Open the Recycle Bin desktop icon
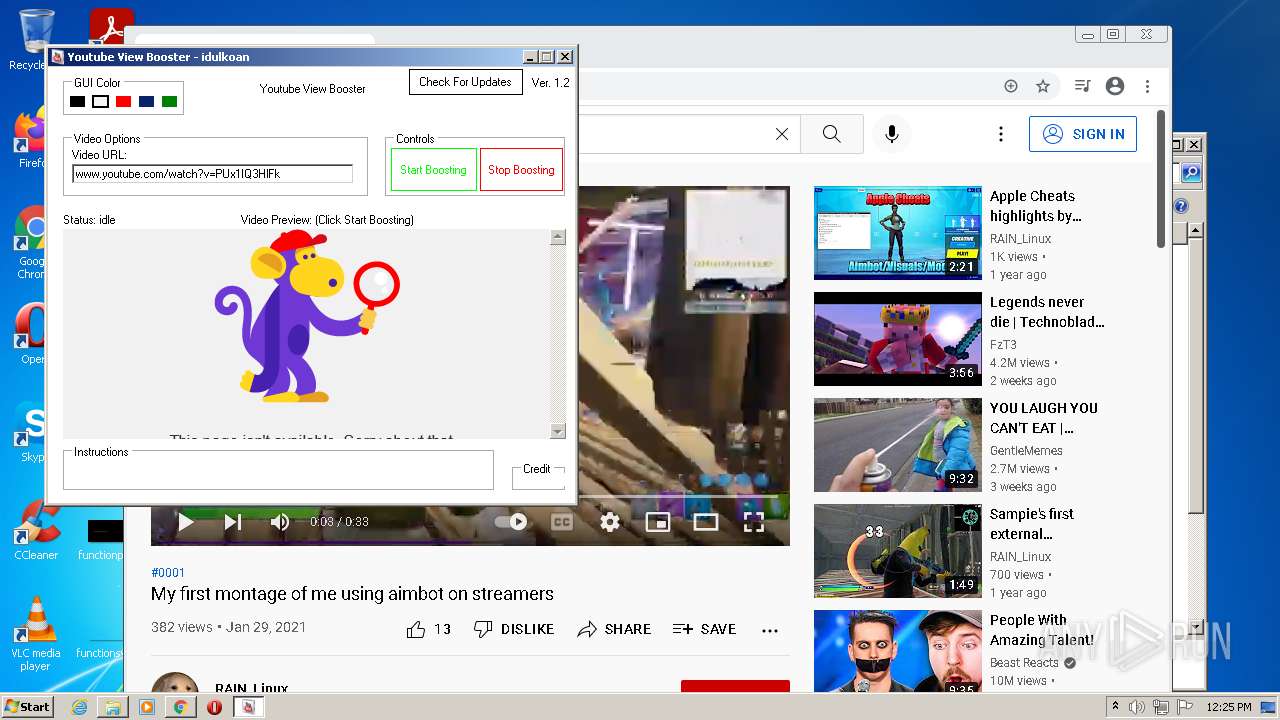Viewport: 1280px width, 720px height. pyautogui.click(x=36, y=38)
